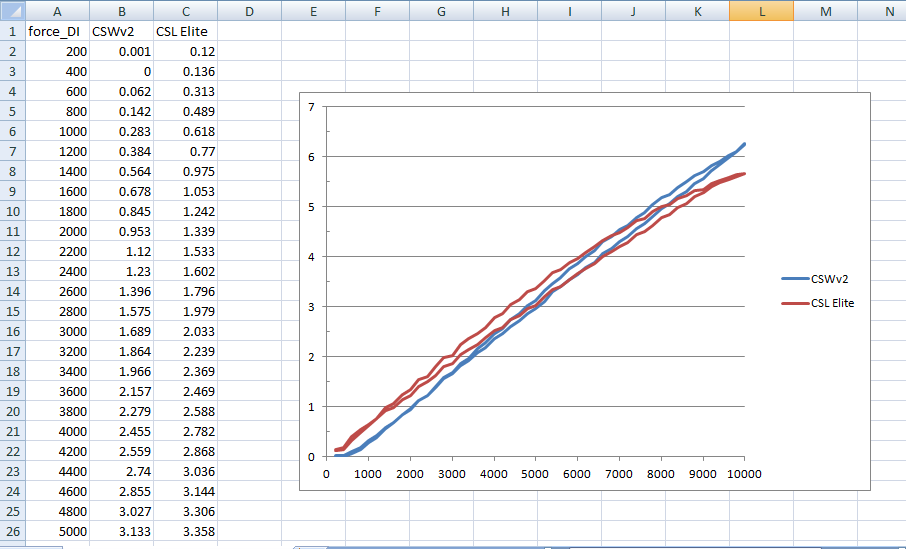Screen dimensions: 906x549
Task: Click cell with force value 5000
Action: 57,531
